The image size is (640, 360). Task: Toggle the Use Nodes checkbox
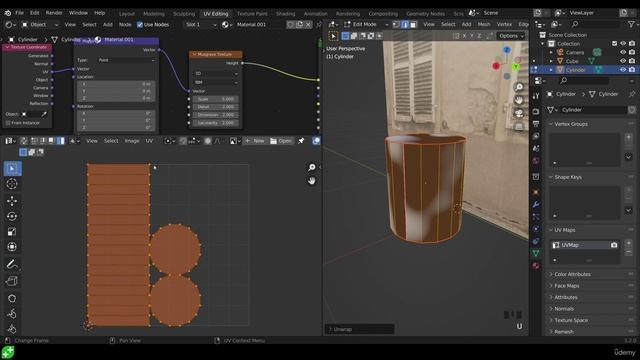click(140, 24)
